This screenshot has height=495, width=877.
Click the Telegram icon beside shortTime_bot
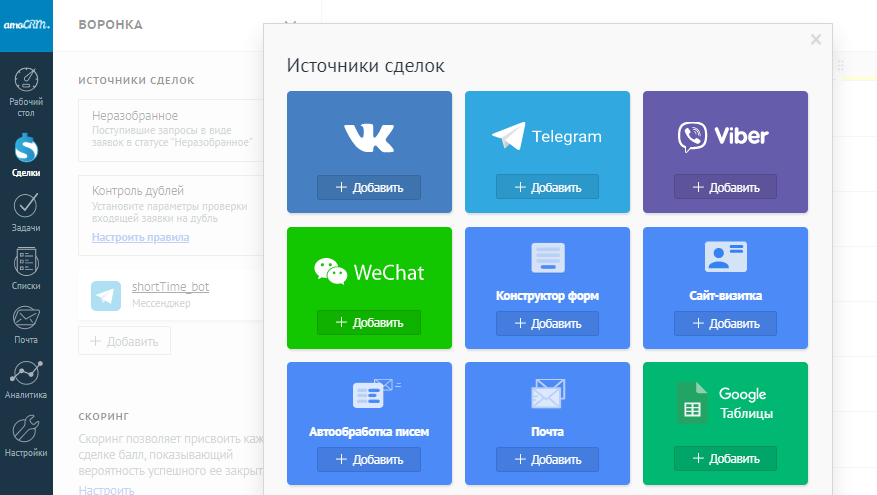point(106,296)
